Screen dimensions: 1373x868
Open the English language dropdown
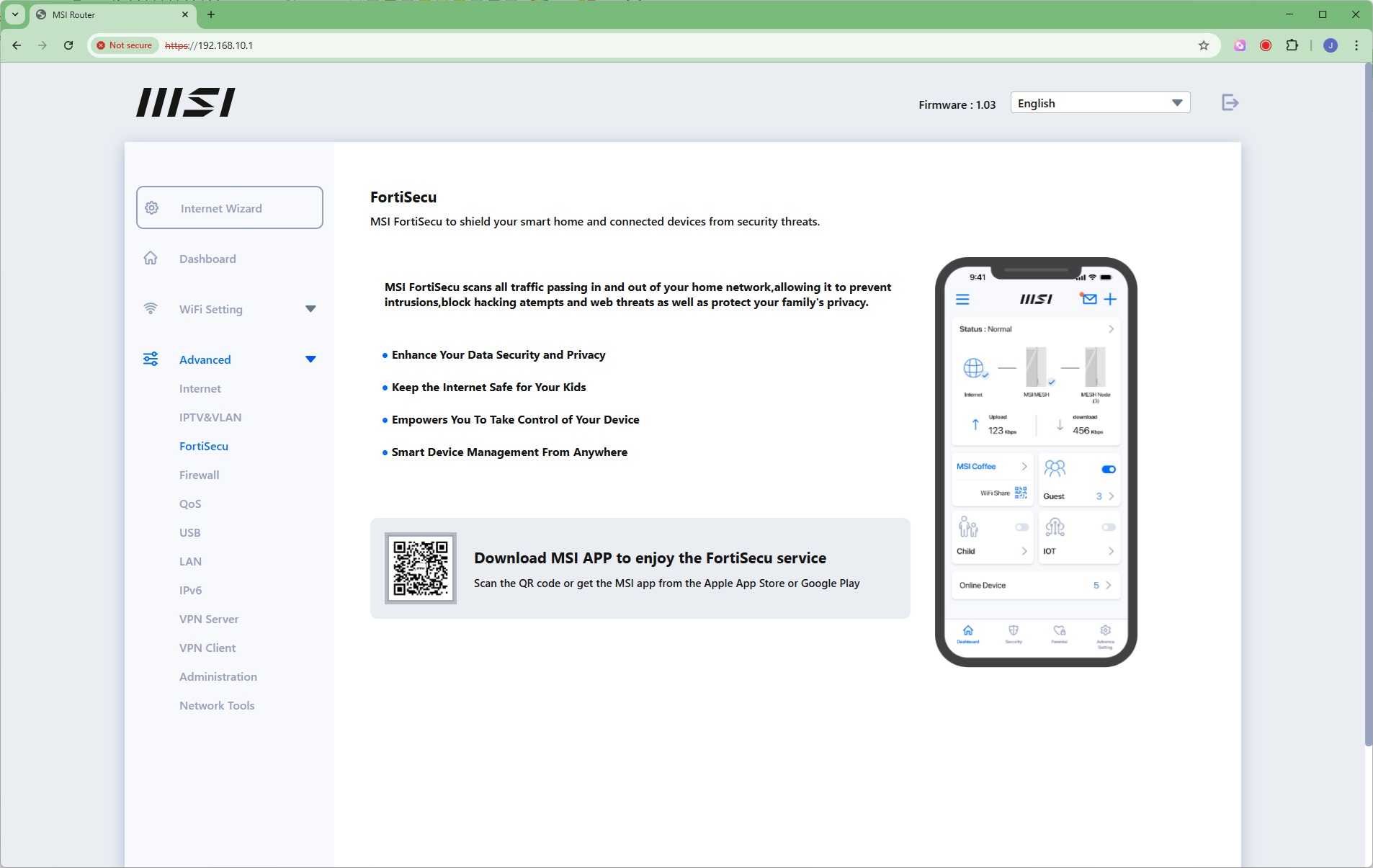coord(1099,103)
